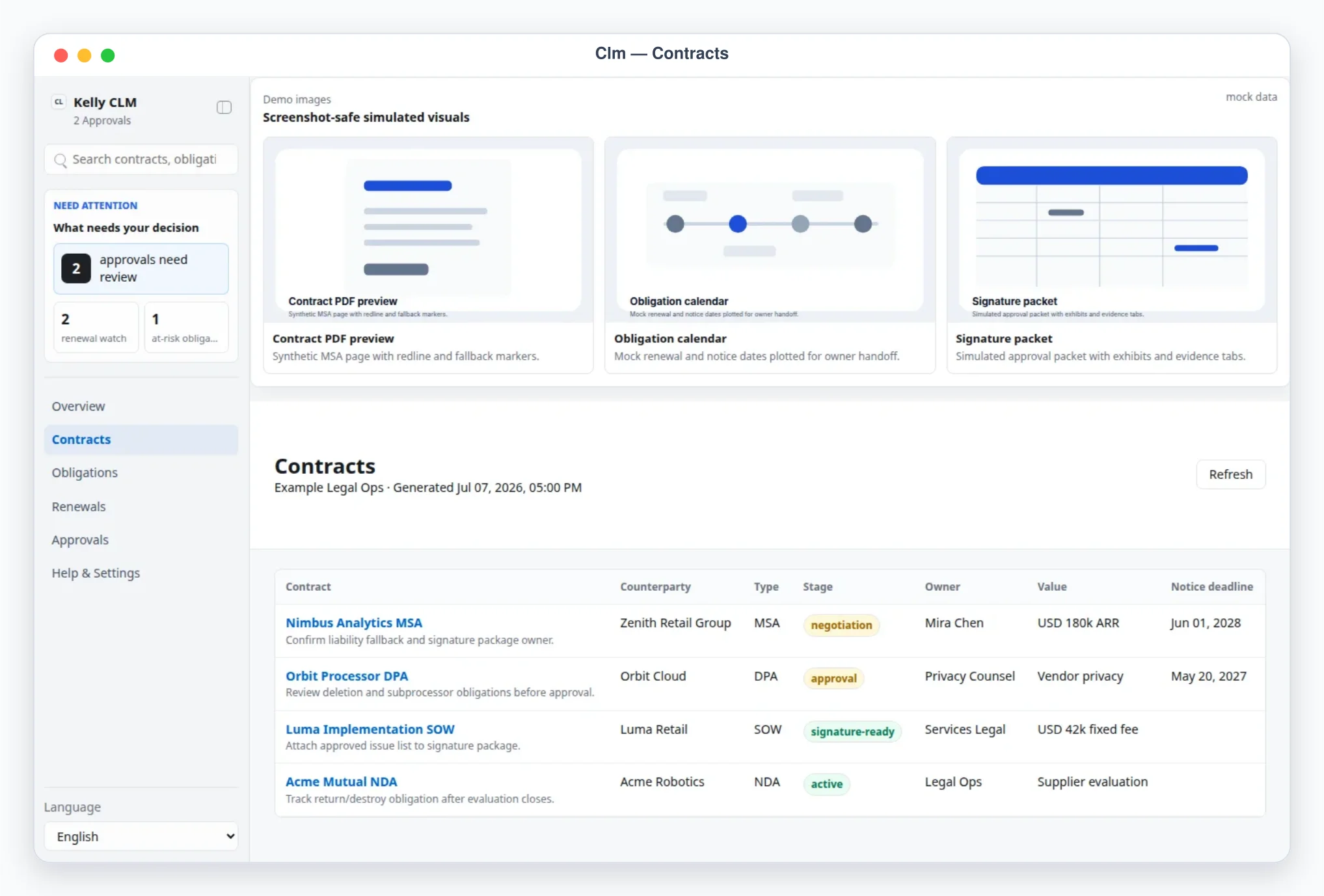Open the Orbit Processor DPA link
The image size is (1324, 896).
point(347,676)
